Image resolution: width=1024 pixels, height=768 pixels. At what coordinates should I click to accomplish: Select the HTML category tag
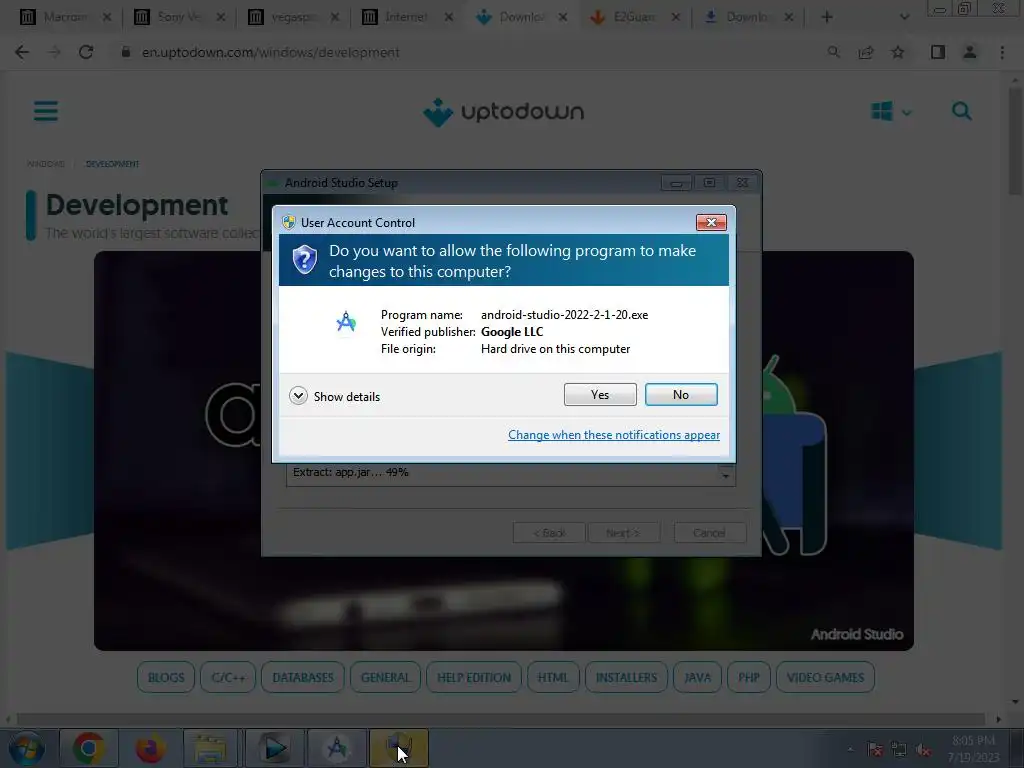click(552, 677)
